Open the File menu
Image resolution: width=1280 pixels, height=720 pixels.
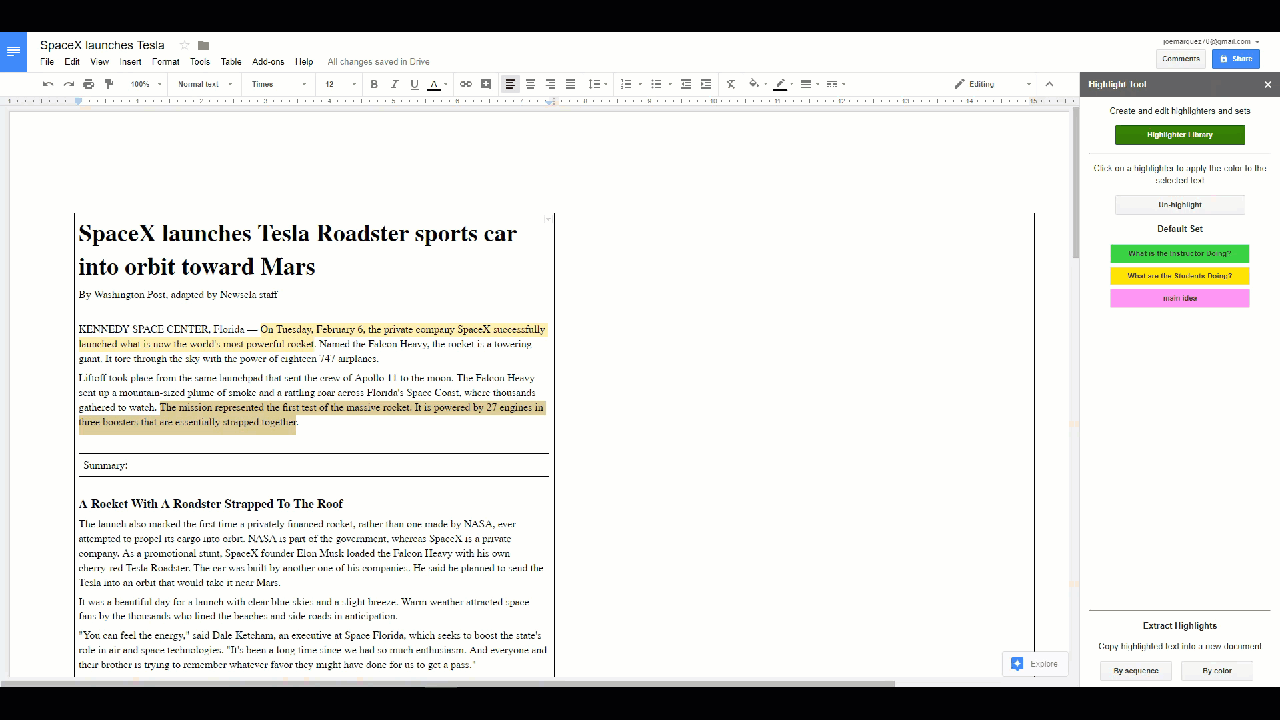click(47, 62)
